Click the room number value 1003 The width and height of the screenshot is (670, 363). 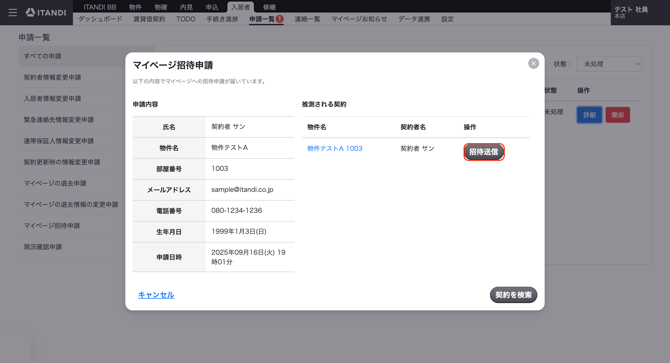coord(220,169)
